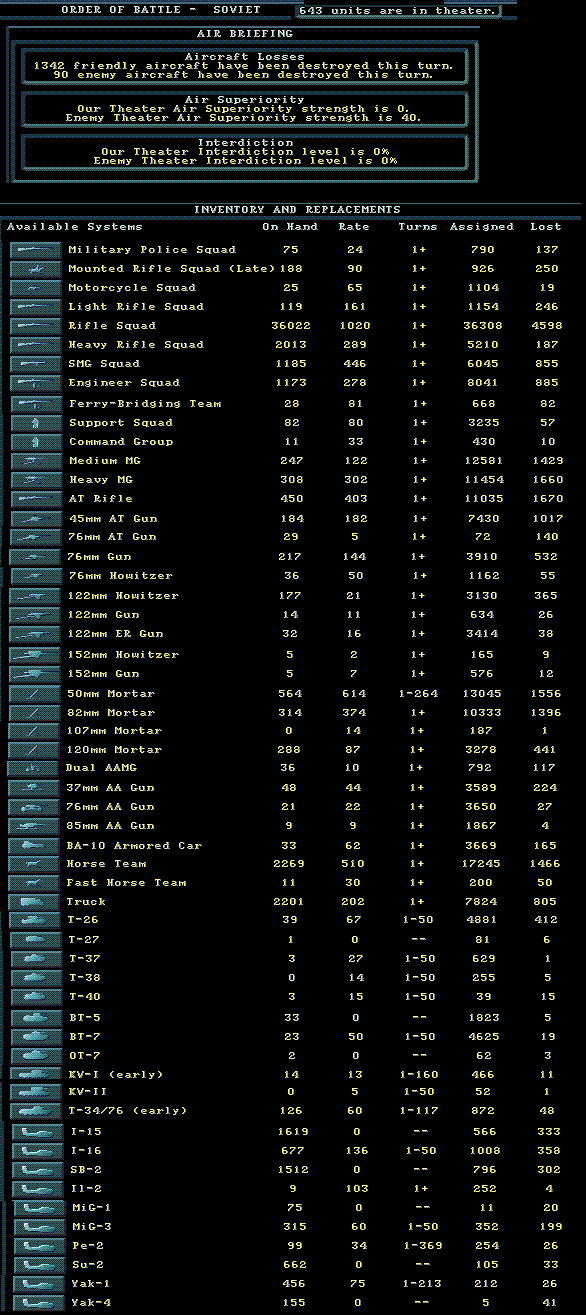Click the 'Inventory and Replacements' heading
Viewport: 586px width, 1315px height.
[x=297, y=210]
